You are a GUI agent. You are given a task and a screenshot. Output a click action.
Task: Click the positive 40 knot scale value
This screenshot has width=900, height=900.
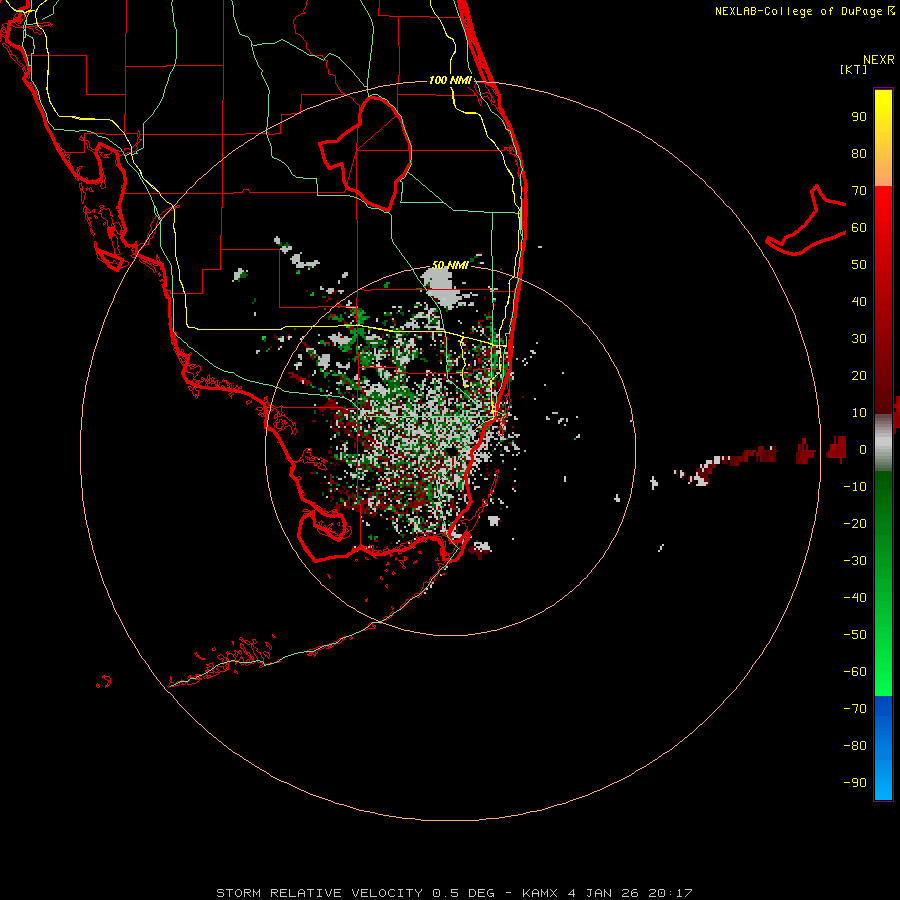click(x=859, y=302)
